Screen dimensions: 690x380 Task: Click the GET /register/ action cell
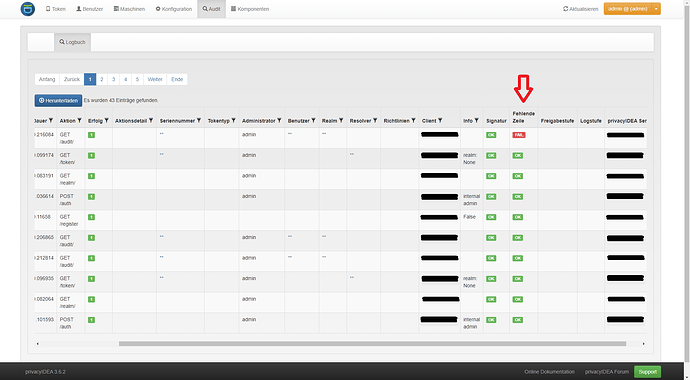click(69, 220)
